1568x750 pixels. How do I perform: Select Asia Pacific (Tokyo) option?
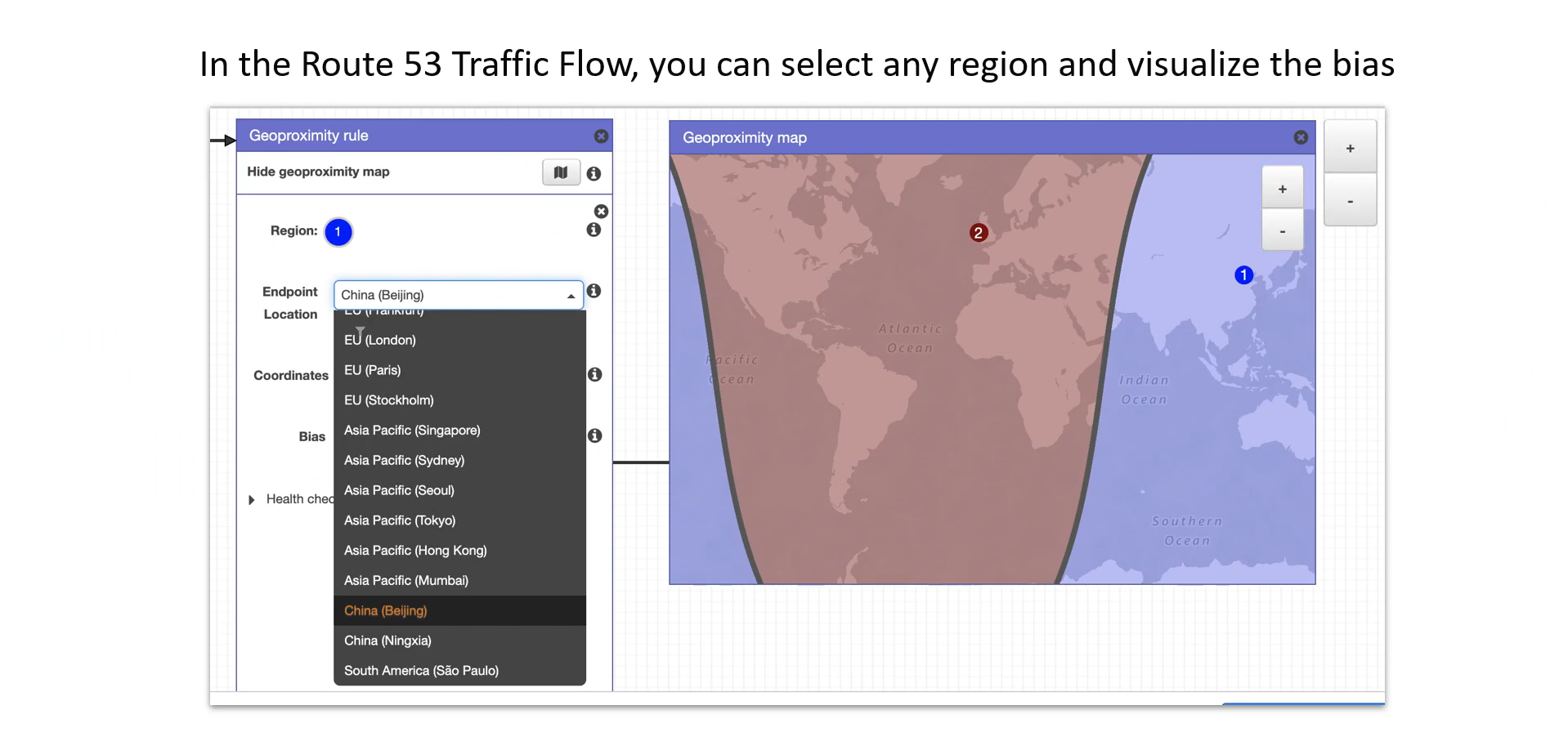tap(460, 520)
